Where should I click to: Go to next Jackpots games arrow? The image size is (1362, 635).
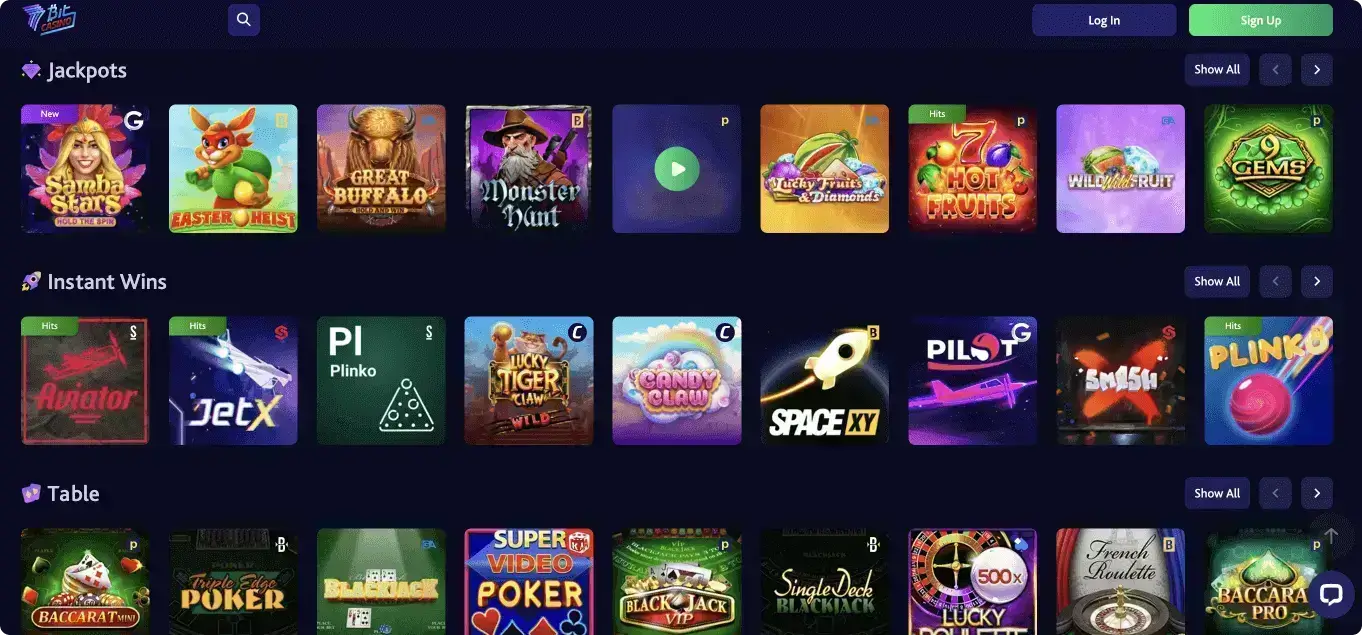[x=1317, y=70]
